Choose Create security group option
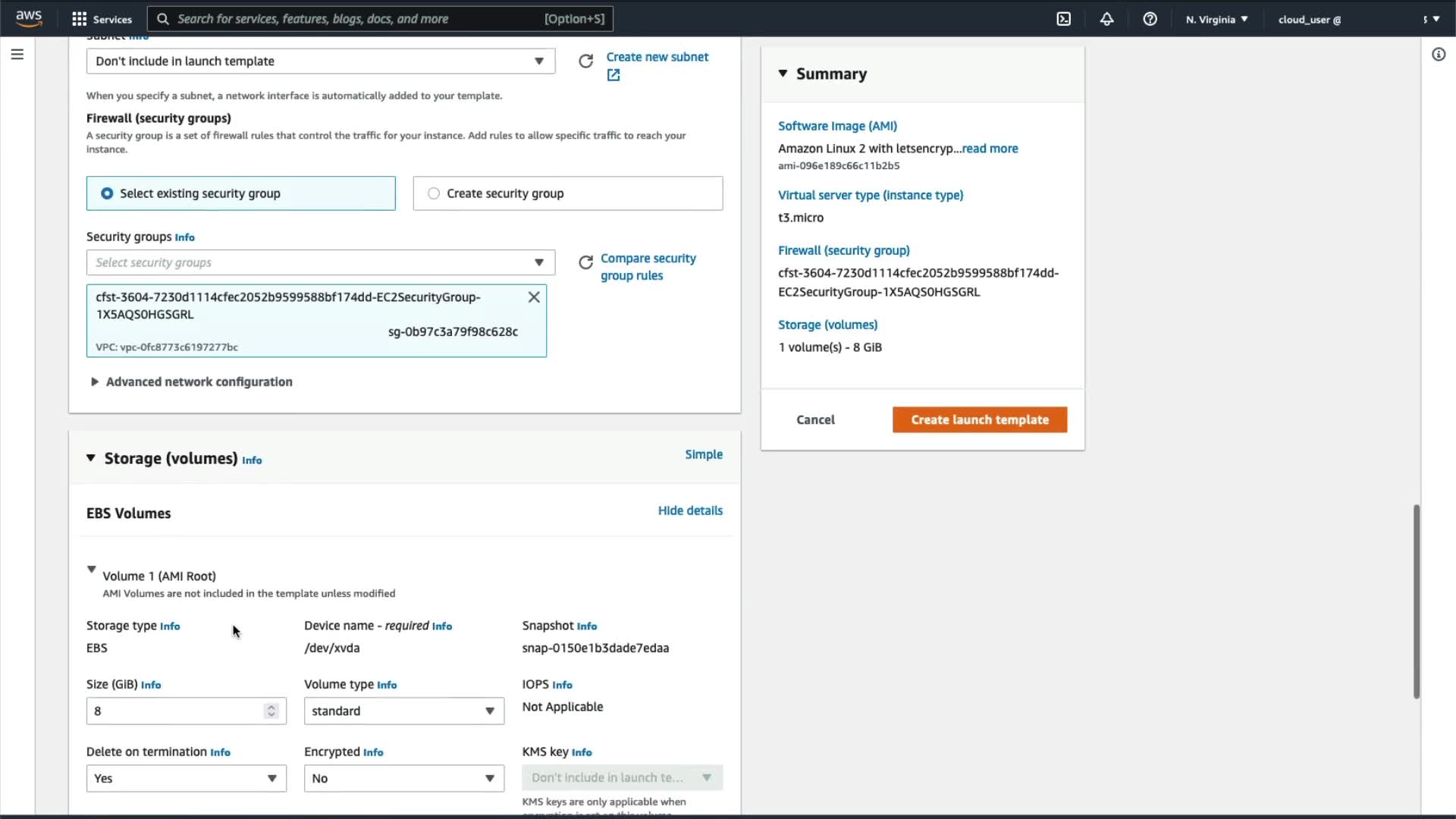The image size is (1456, 819). pyautogui.click(x=434, y=193)
